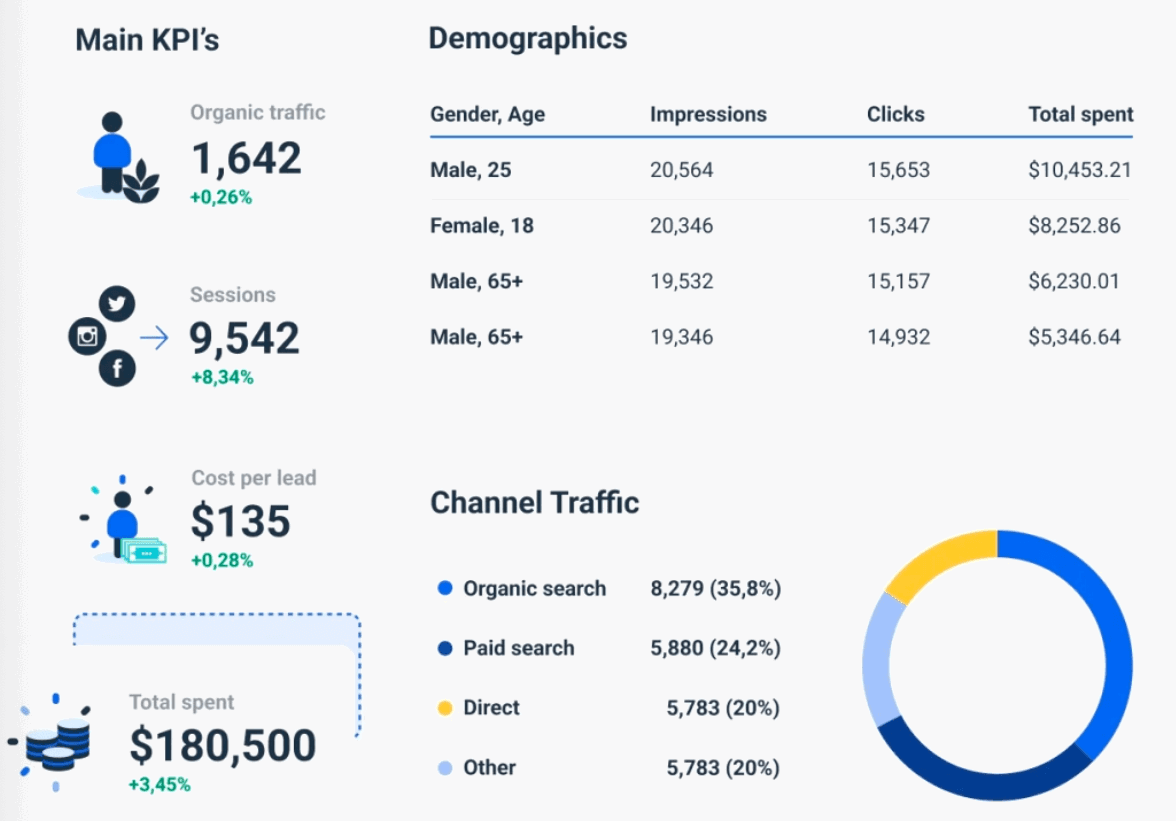Click the Other light blue legend dot
Screen dimensions: 1176x821
(445, 768)
